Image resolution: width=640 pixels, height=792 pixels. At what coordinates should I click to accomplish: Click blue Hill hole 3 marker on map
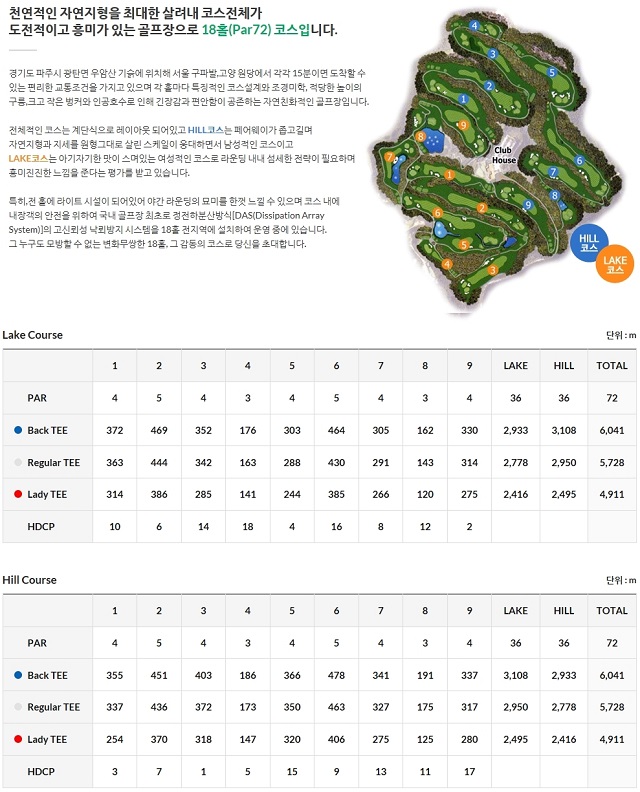pos(493,54)
